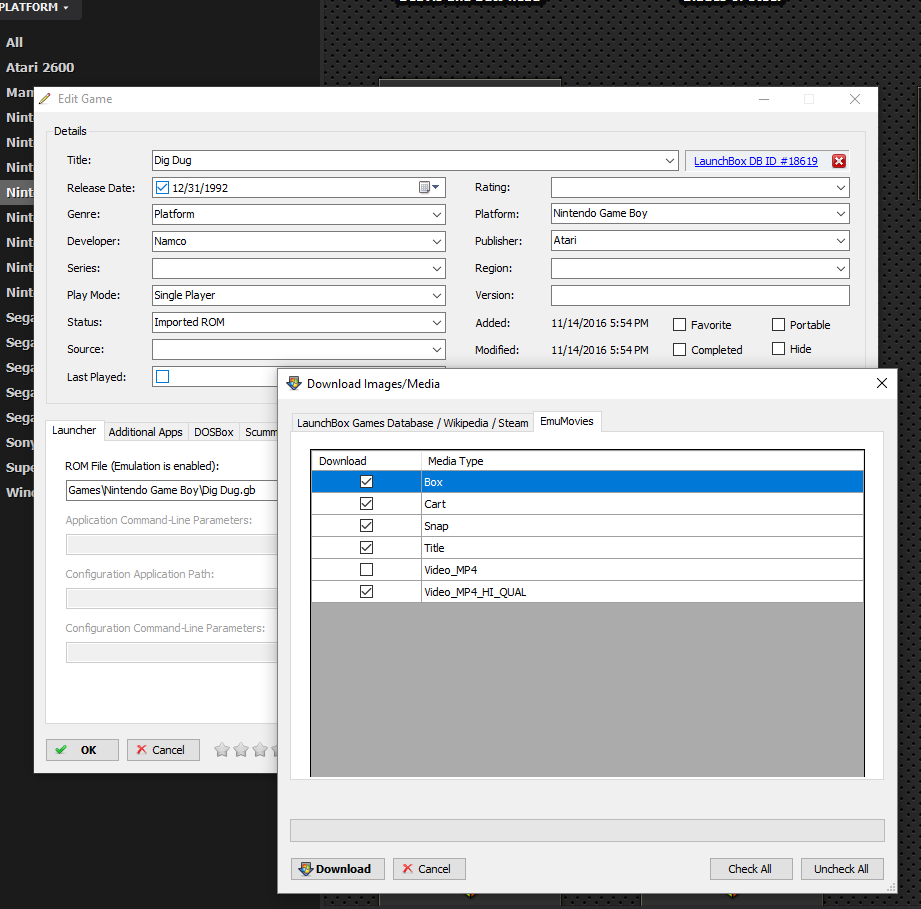Image resolution: width=921 pixels, height=909 pixels.
Task: Click Cancel in Edit Game window
Action: coord(163,750)
